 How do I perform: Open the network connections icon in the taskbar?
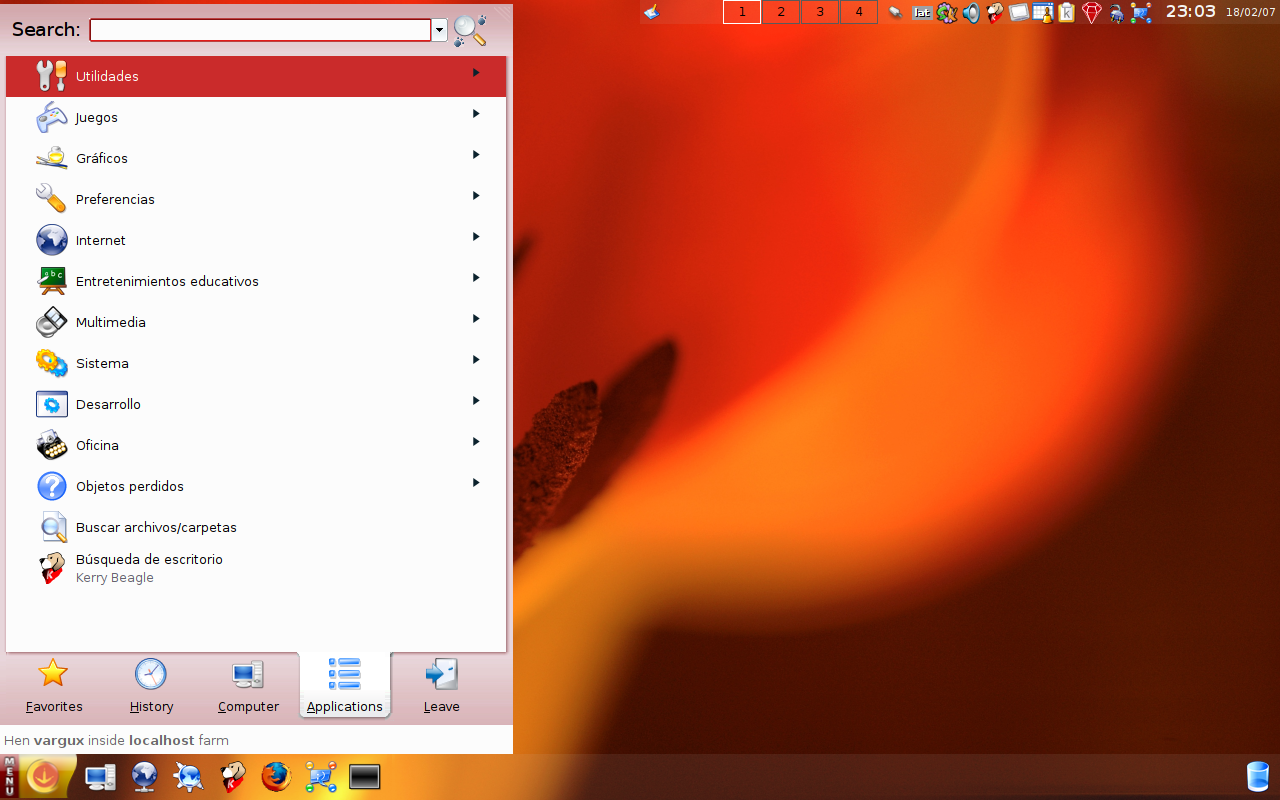(321, 777)
